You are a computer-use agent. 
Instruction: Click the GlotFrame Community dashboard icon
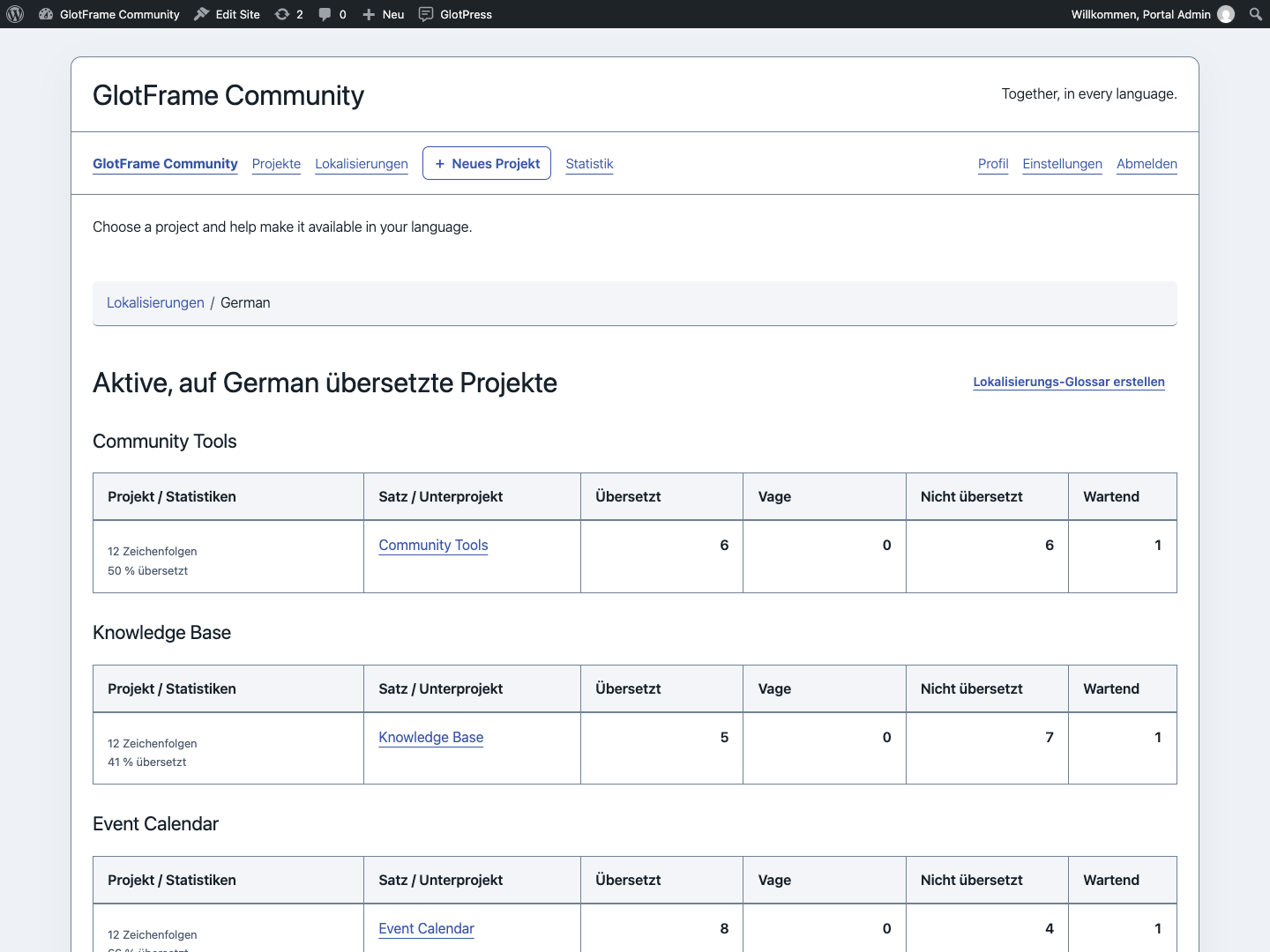pyautogui.click(x=46, y=14)
